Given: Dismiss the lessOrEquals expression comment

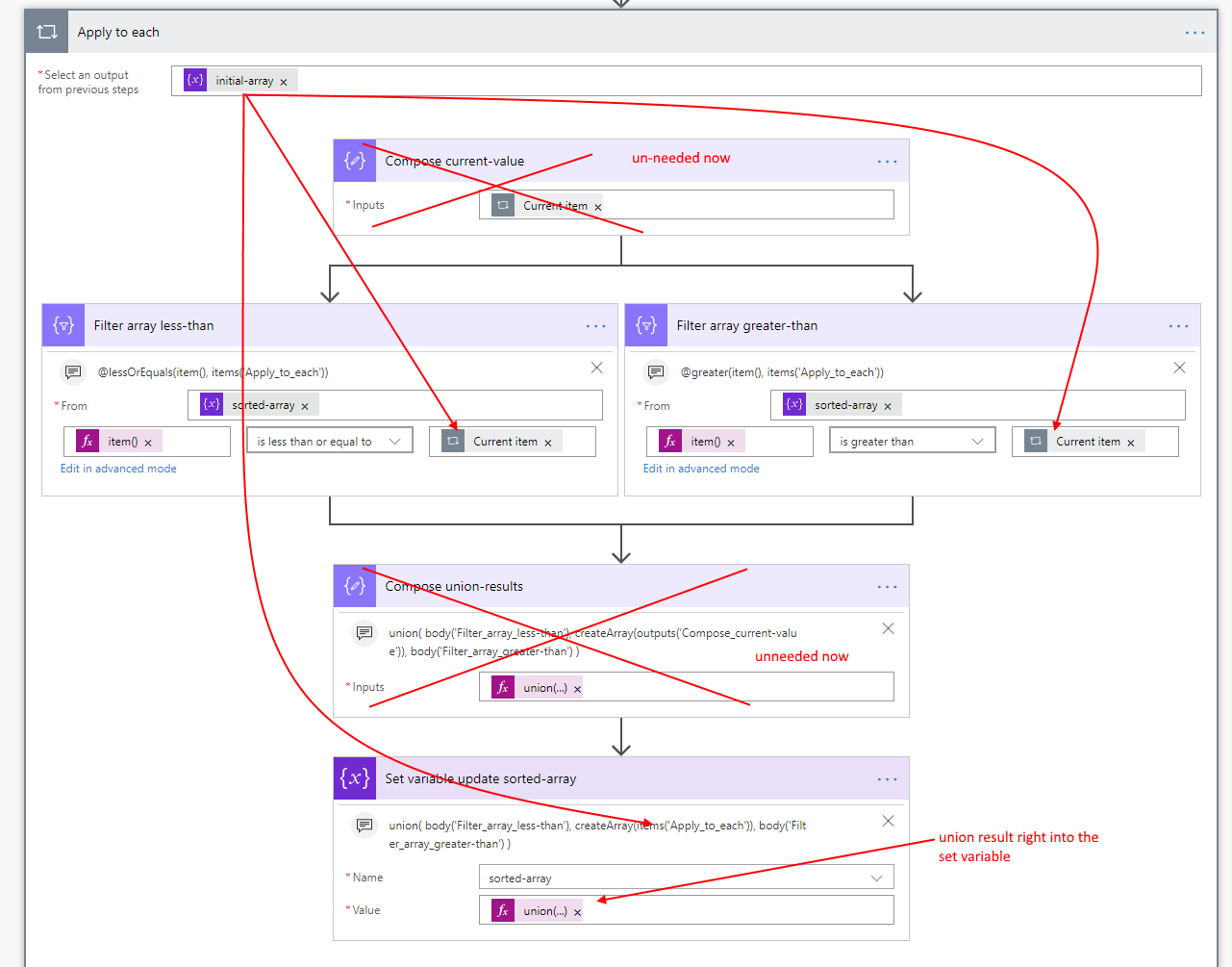Looking at the screenshot, I should tap(596, 368).
